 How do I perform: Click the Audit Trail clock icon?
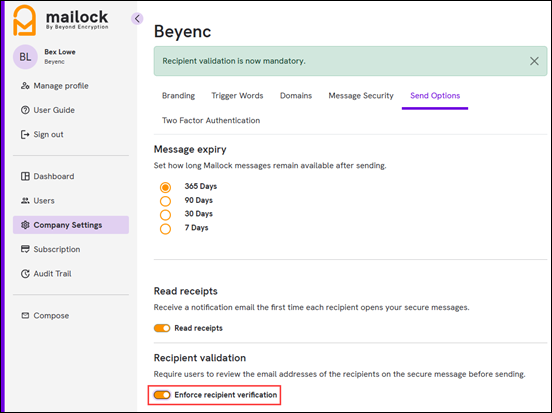(x=25, y=273)
